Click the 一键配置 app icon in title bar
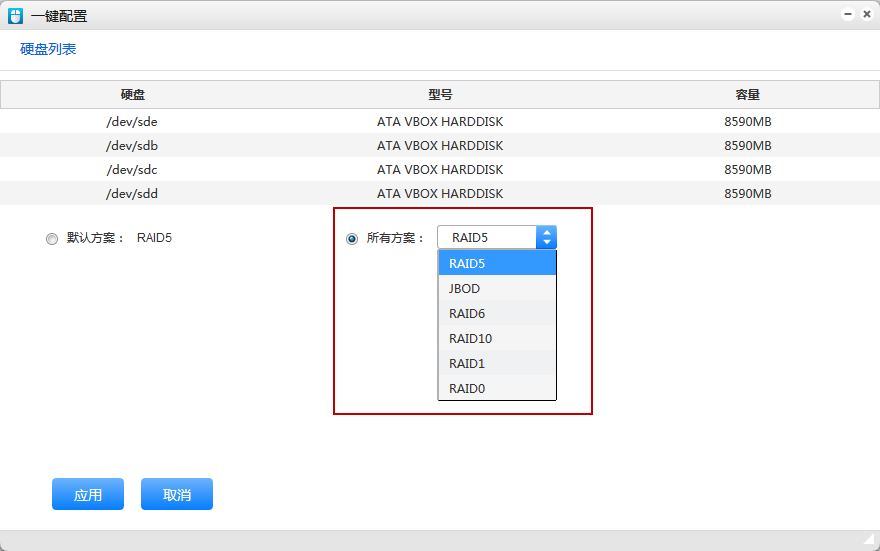880x551 pixels. 15,15
